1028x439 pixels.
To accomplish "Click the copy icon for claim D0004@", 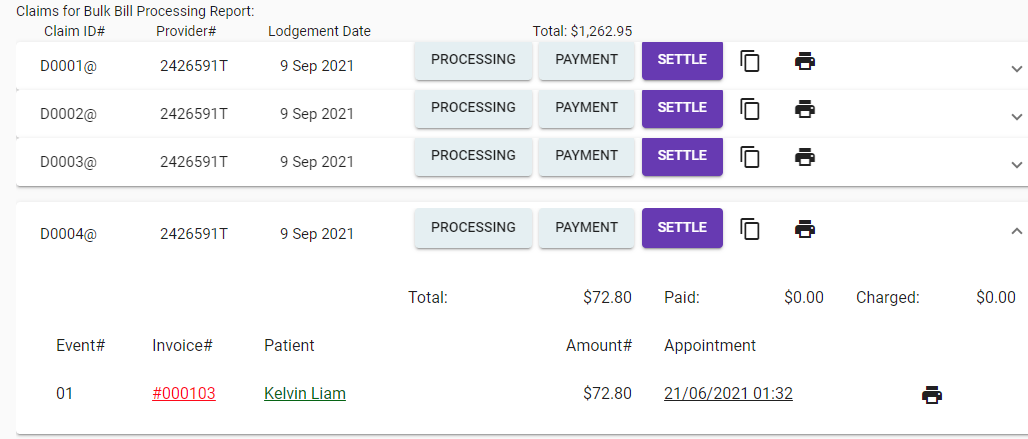I will point(750,229).
